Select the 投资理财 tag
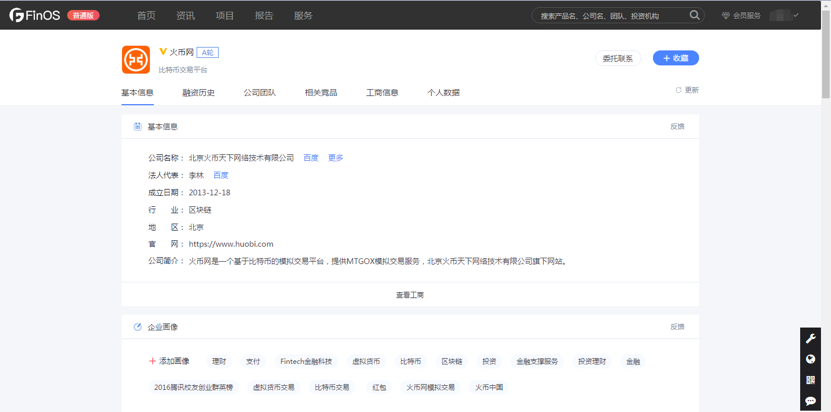Screen dimensions: 831x412 pos(592,362)
